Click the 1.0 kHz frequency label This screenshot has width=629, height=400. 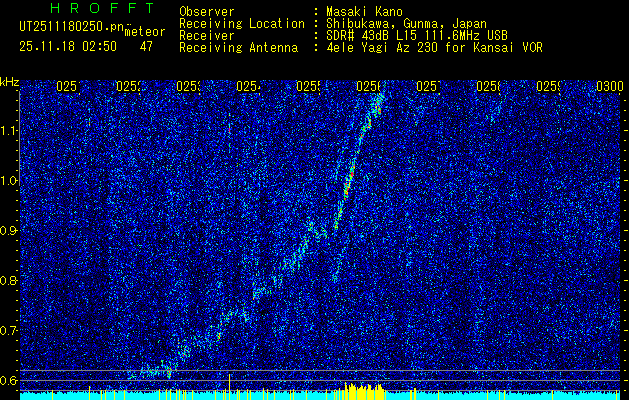(10, 181)
